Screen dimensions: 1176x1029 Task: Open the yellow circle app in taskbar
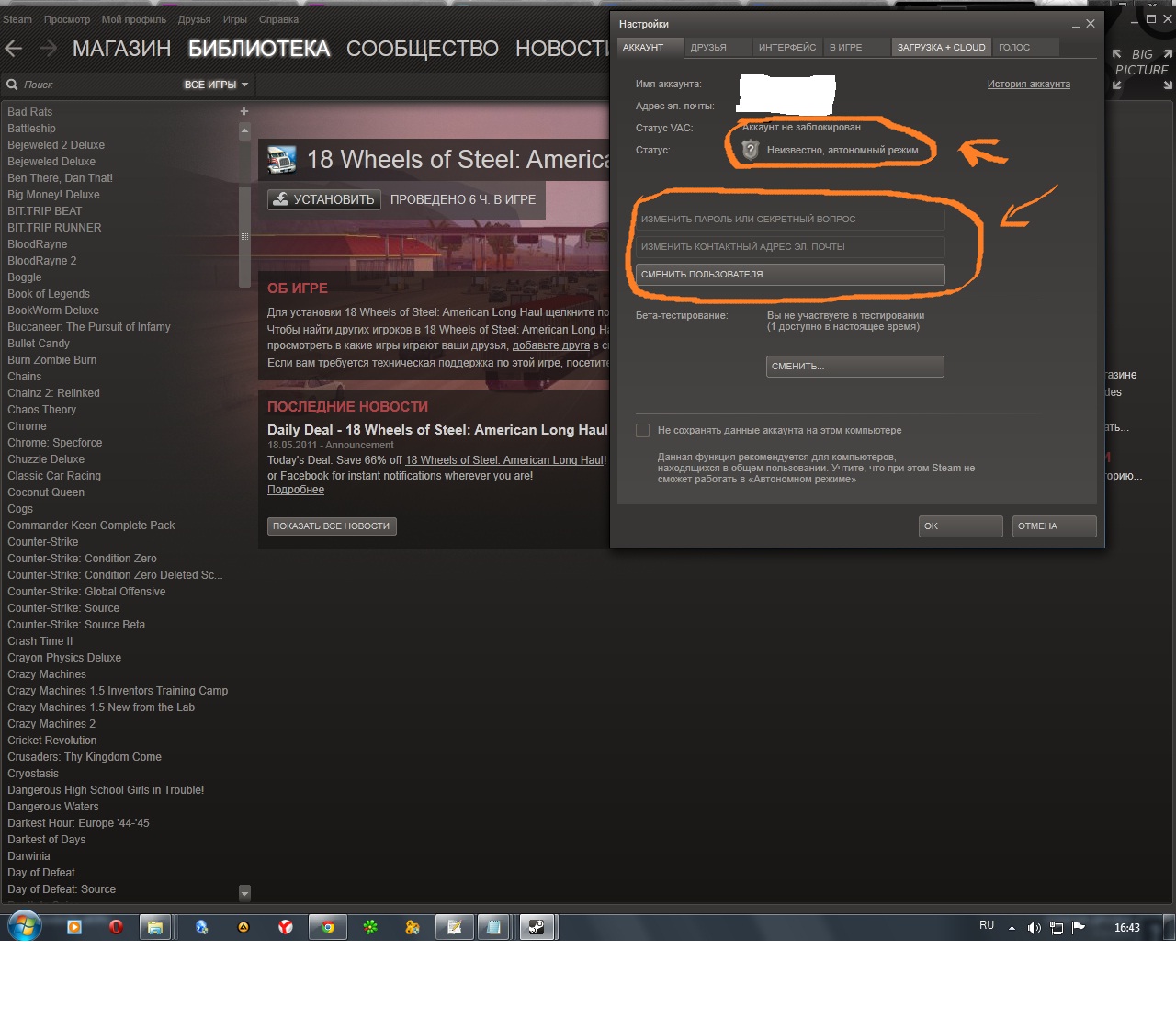[243, 927]
